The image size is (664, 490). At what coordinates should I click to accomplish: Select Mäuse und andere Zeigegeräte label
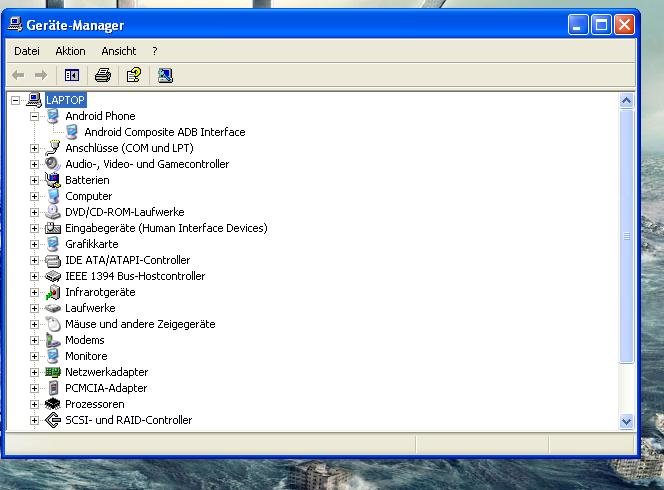click(x=140, y=324)
